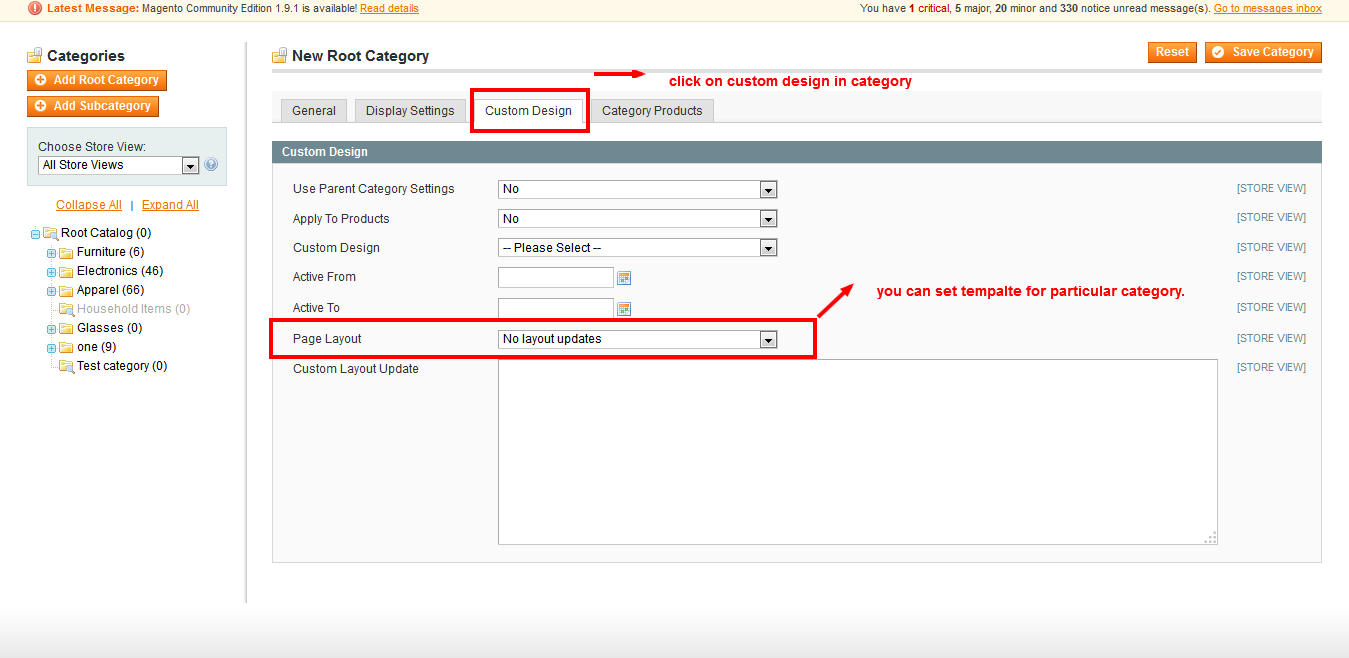Select the Custom Design tab
This screenshot has height=658, width=1349.
click(528, 111)
